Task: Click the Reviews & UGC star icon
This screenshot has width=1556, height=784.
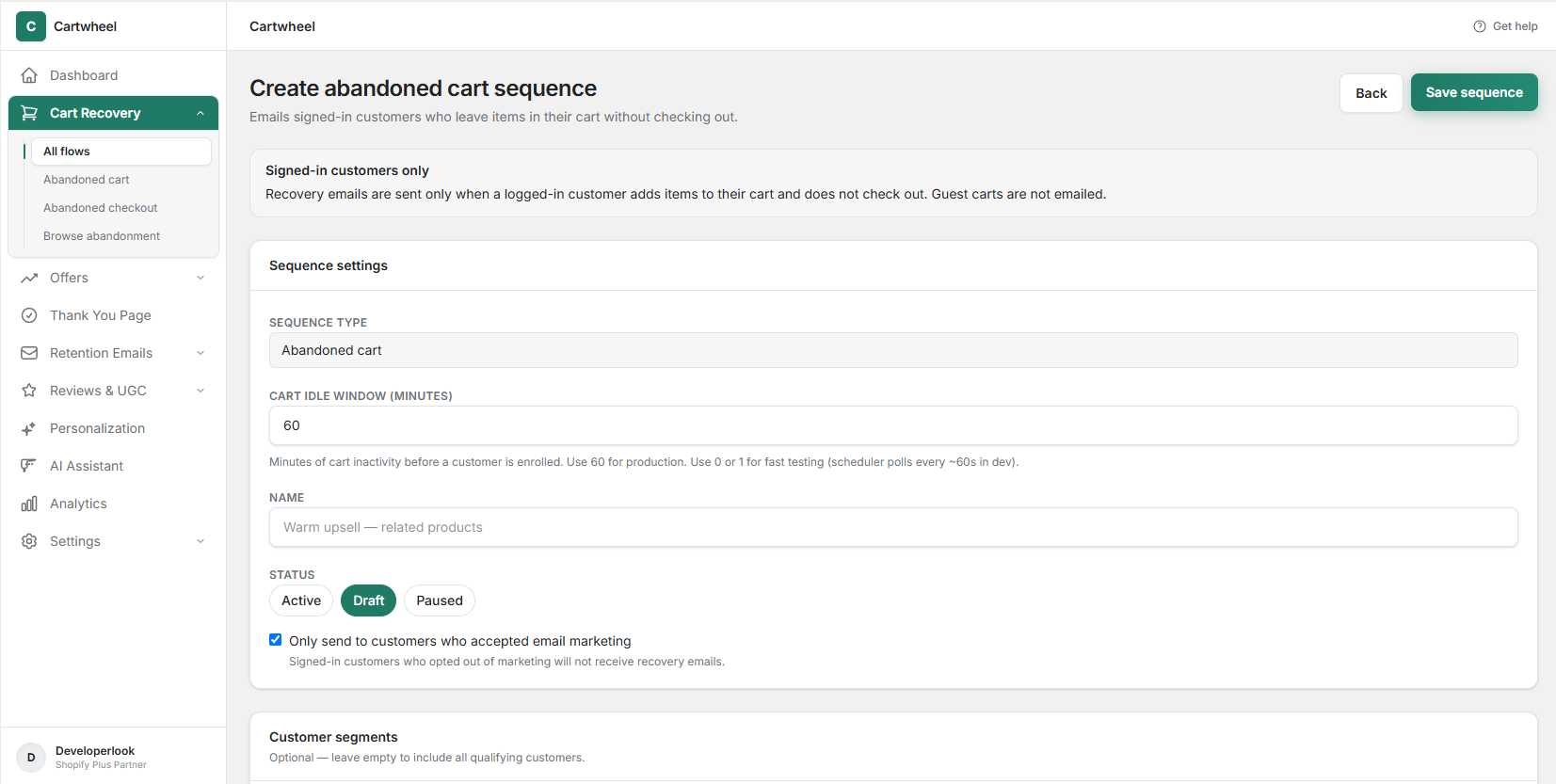Action: pos(29,391)
